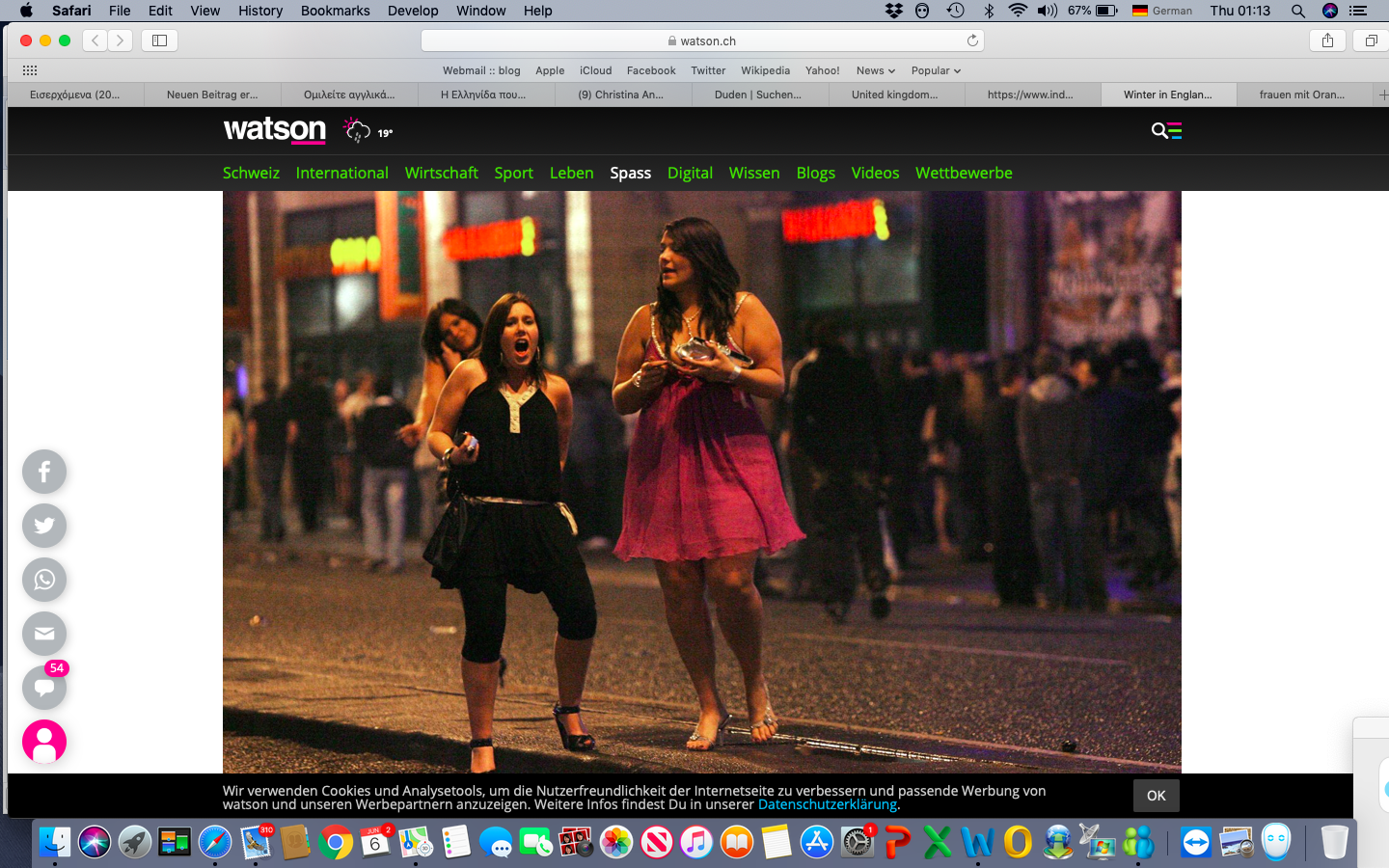Open Notification Center list icon
This screenshot has width=1389, height=868.
[1358, 11]
